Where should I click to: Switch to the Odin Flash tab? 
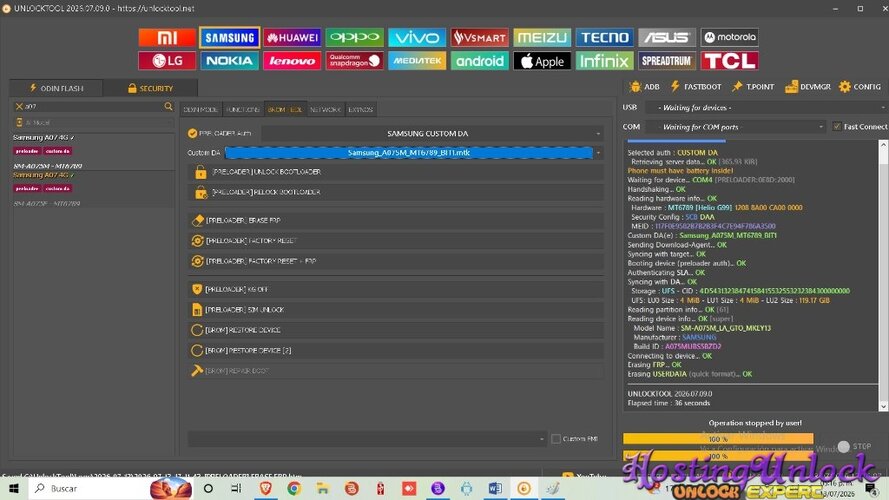click(x=56, y=88)
